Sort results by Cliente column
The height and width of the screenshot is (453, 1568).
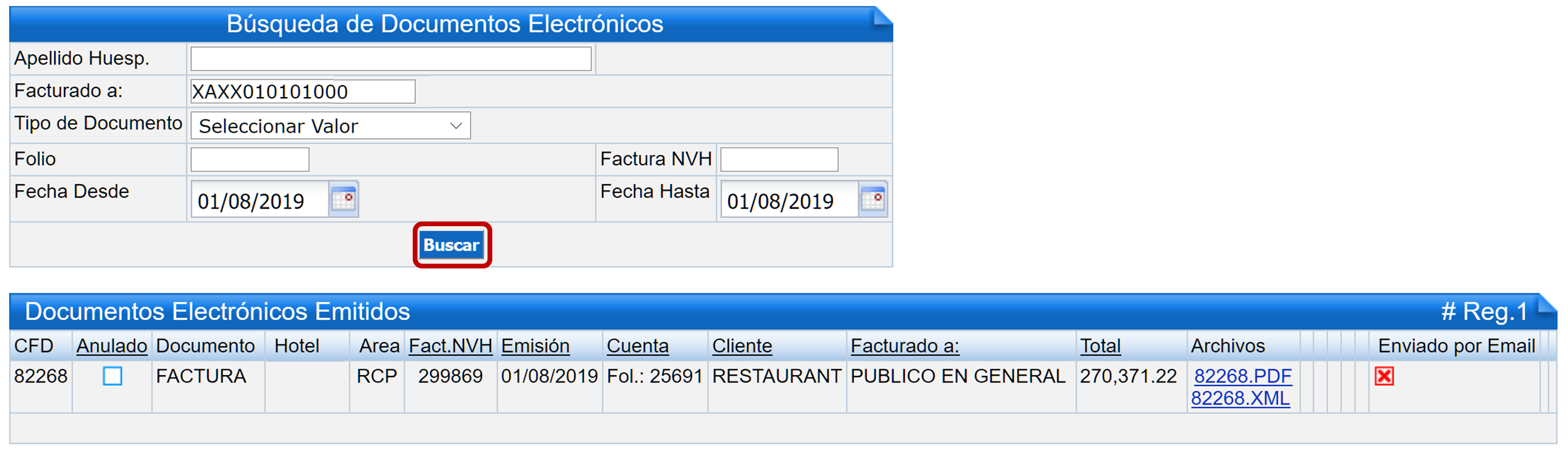[742, 346]
